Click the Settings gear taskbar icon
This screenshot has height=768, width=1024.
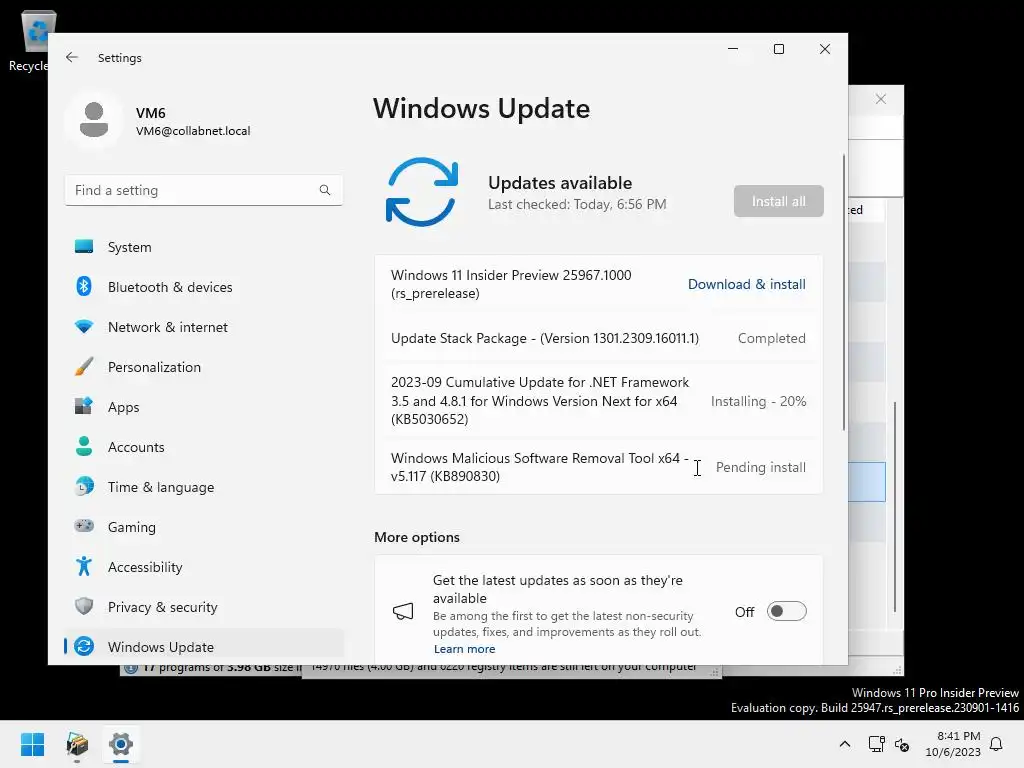click(x=121, y=744)
